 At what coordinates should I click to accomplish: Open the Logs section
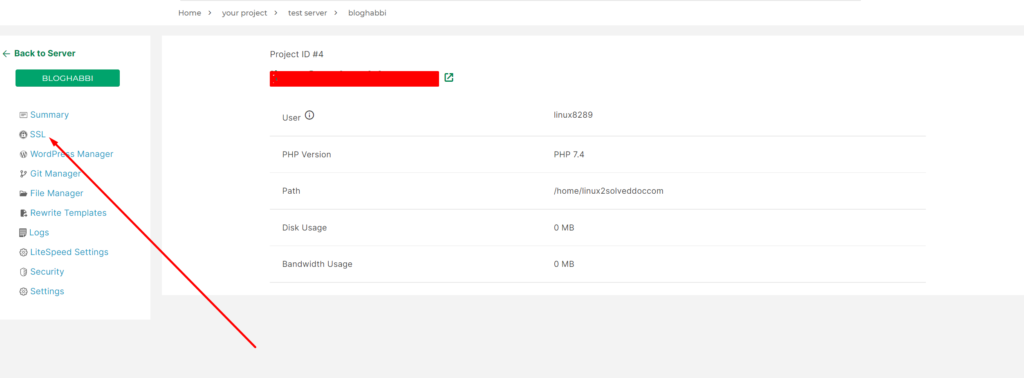tap(39, 232)
